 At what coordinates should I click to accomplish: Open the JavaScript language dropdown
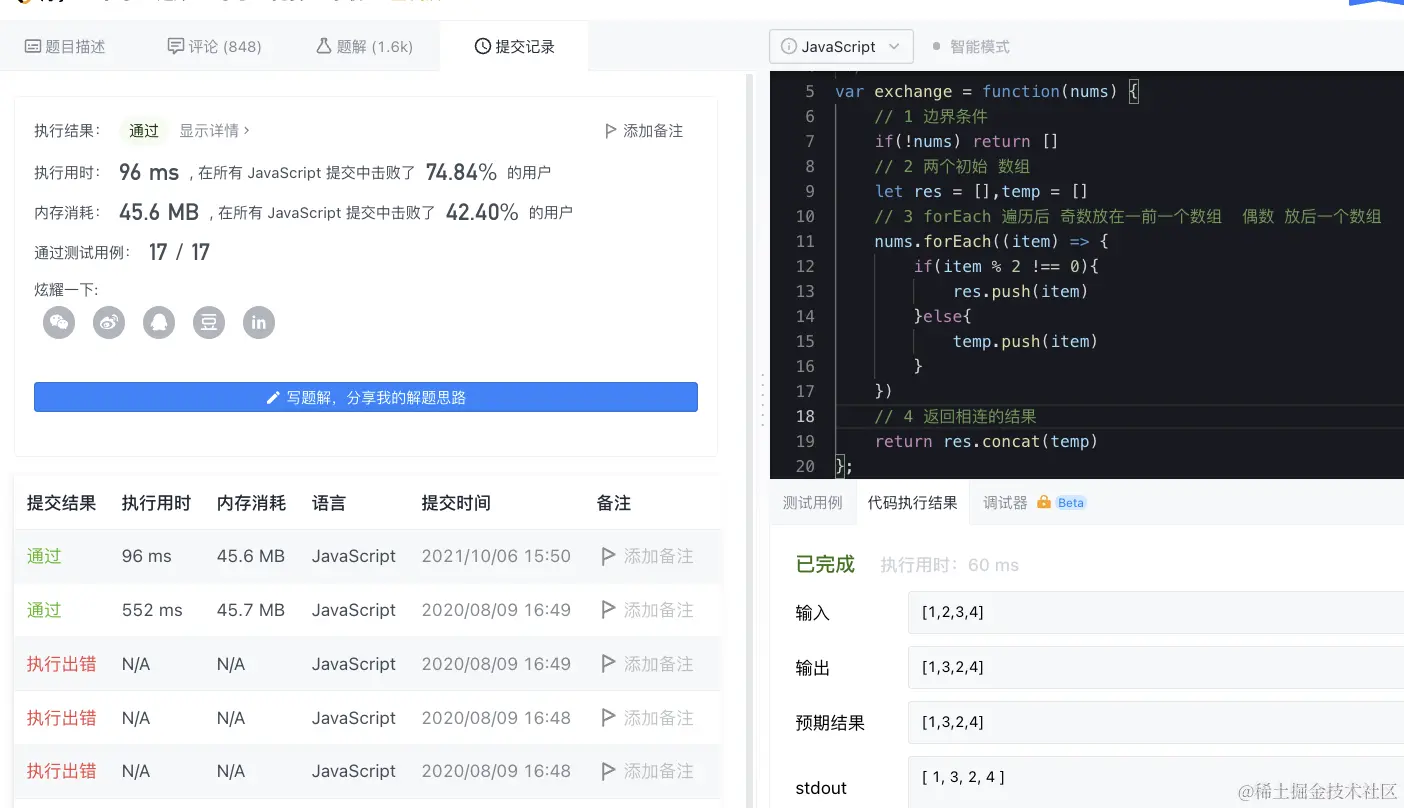(841, 47)
